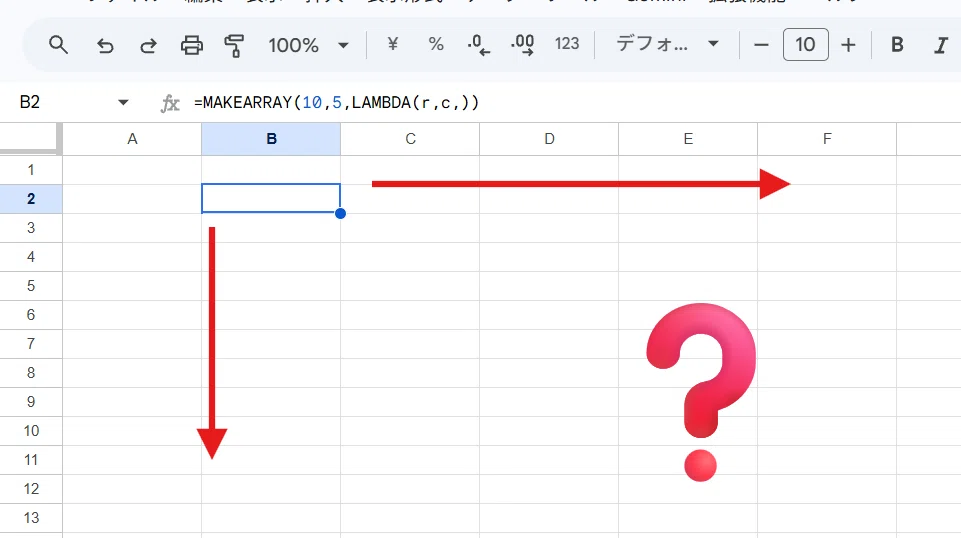961x538 pixels.
Task: Toggle italic formatting
Action: pyautogui.click(x=941, y=45)
